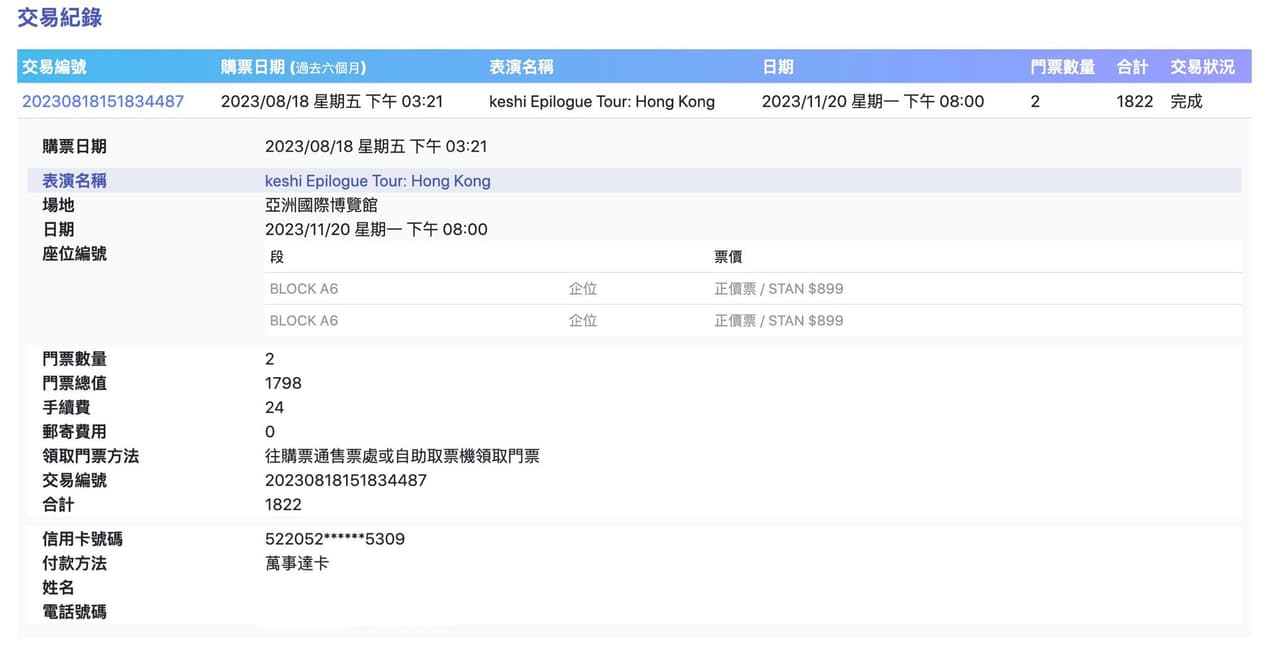Click the 手續費 fee value 24

(x=274, y=407)
